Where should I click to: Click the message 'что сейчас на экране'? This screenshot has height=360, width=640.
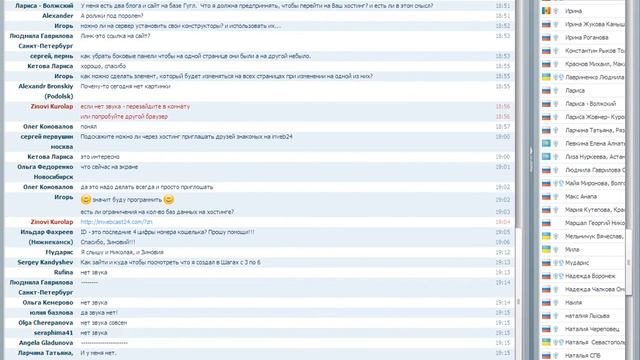pyautogui.click(x=109, y=167)
